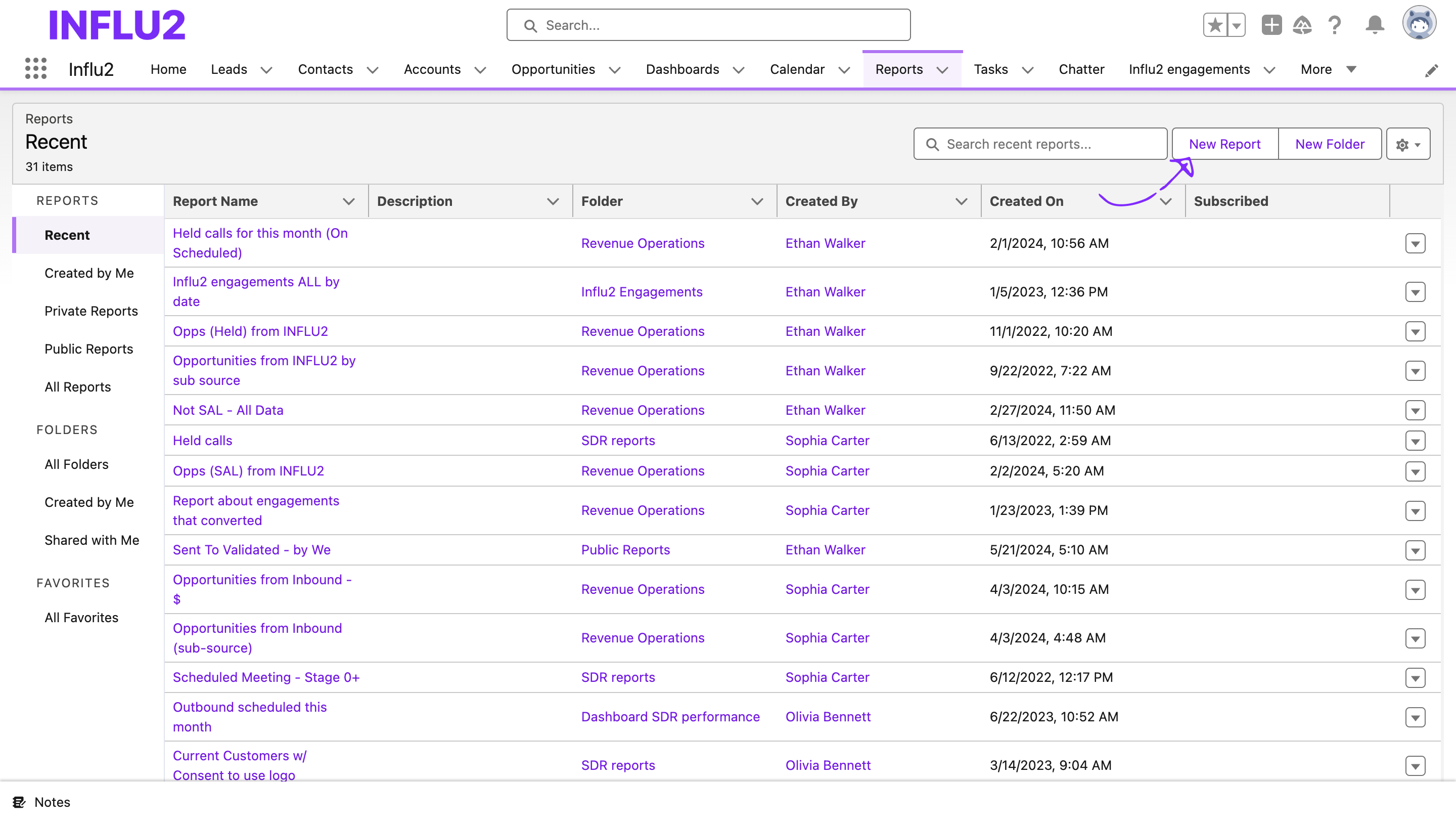Screen dimensions: 1456x822
Task: Click the global Search field
Action: [708, 25]
